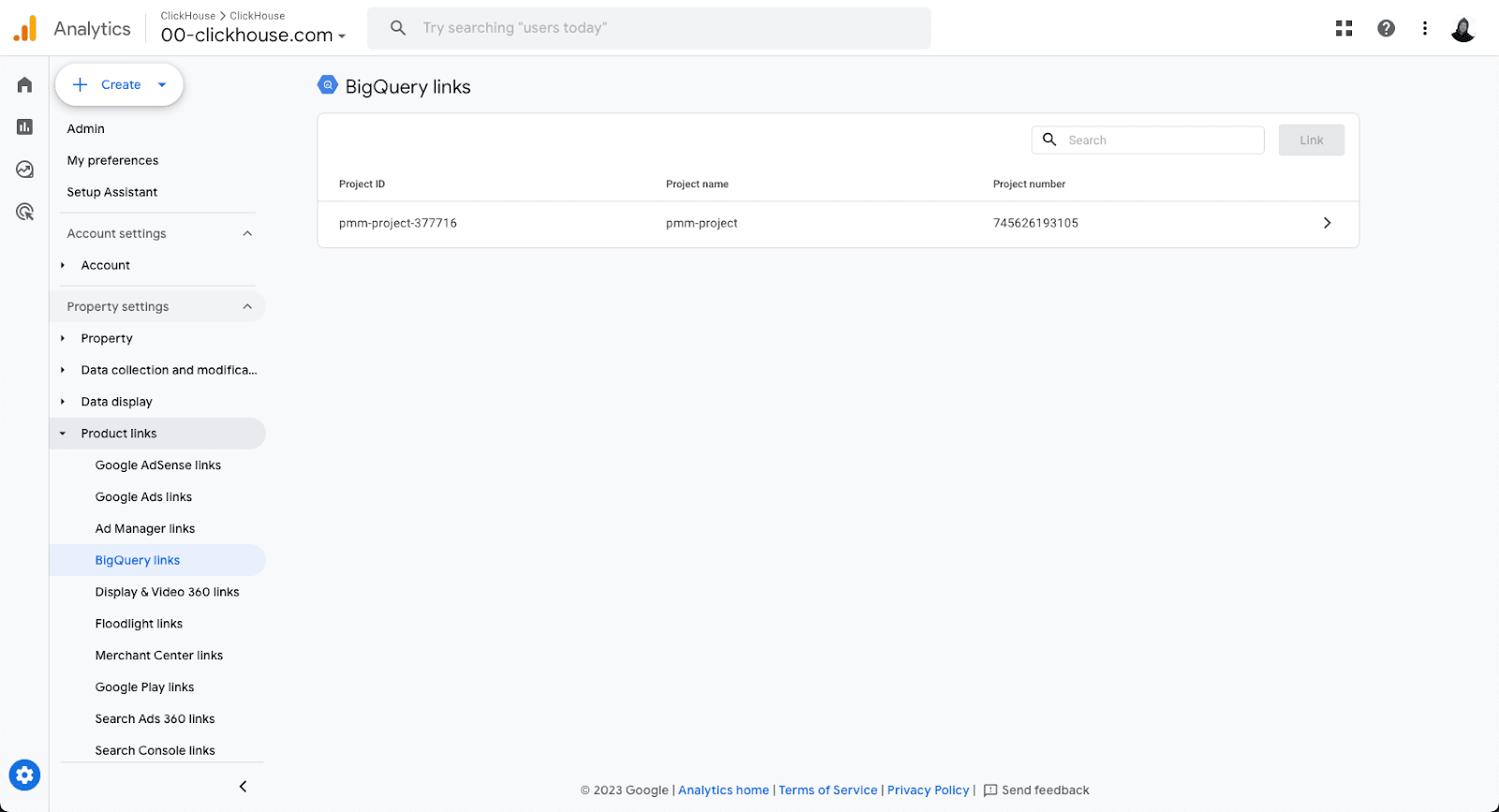Click the Admin gear icon
Viewport: 1499px width, 812px height.
(24, 775)
